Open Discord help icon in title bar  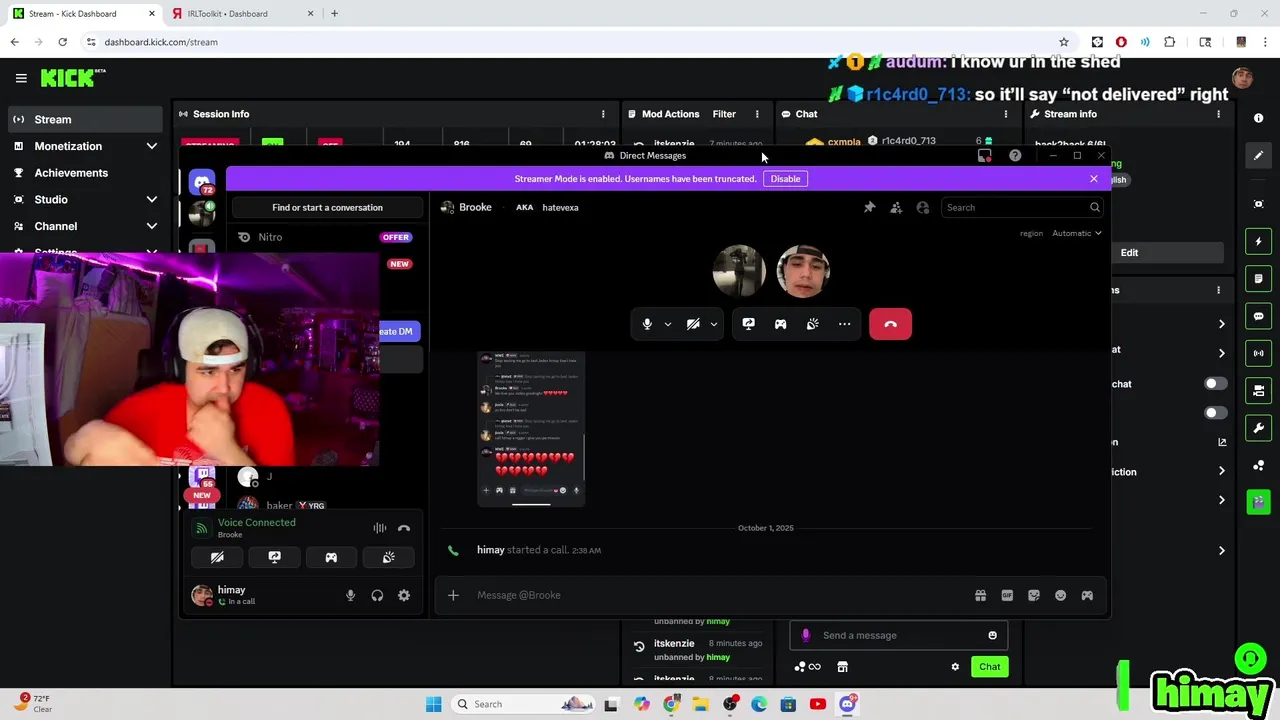tap(1015, 155)
